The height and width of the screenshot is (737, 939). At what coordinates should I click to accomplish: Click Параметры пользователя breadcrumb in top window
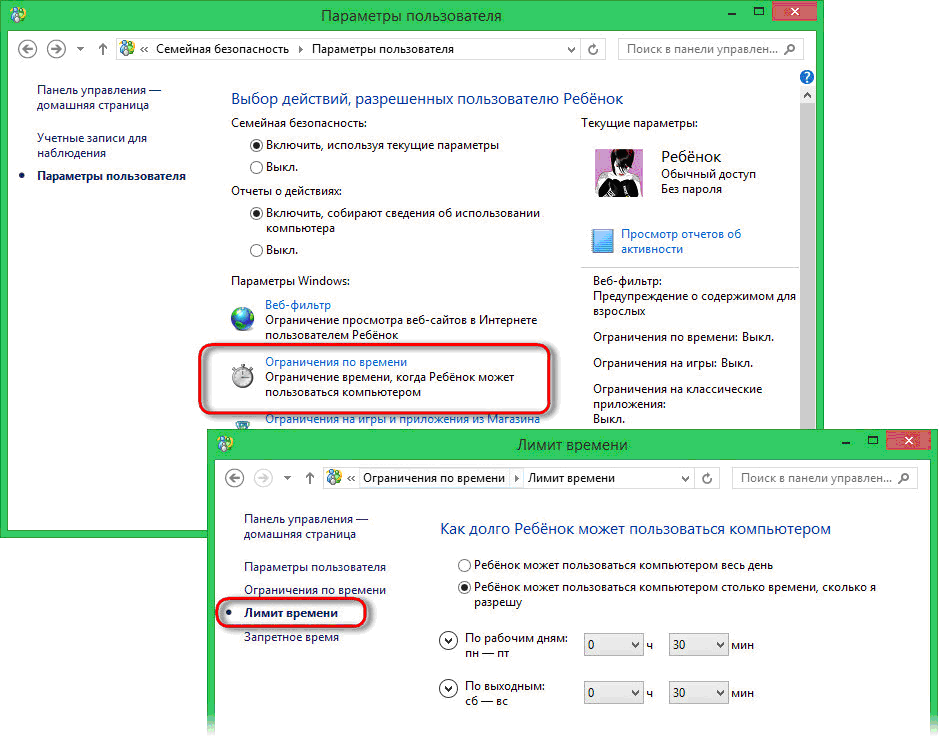(383, 49)
